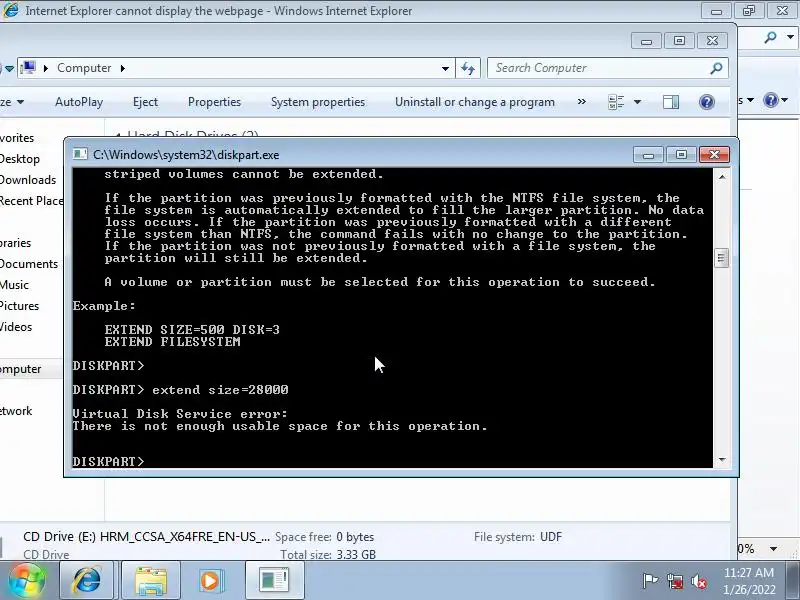
Task: Click Eject in Explorer toolbar
Action: pos(145,102)
